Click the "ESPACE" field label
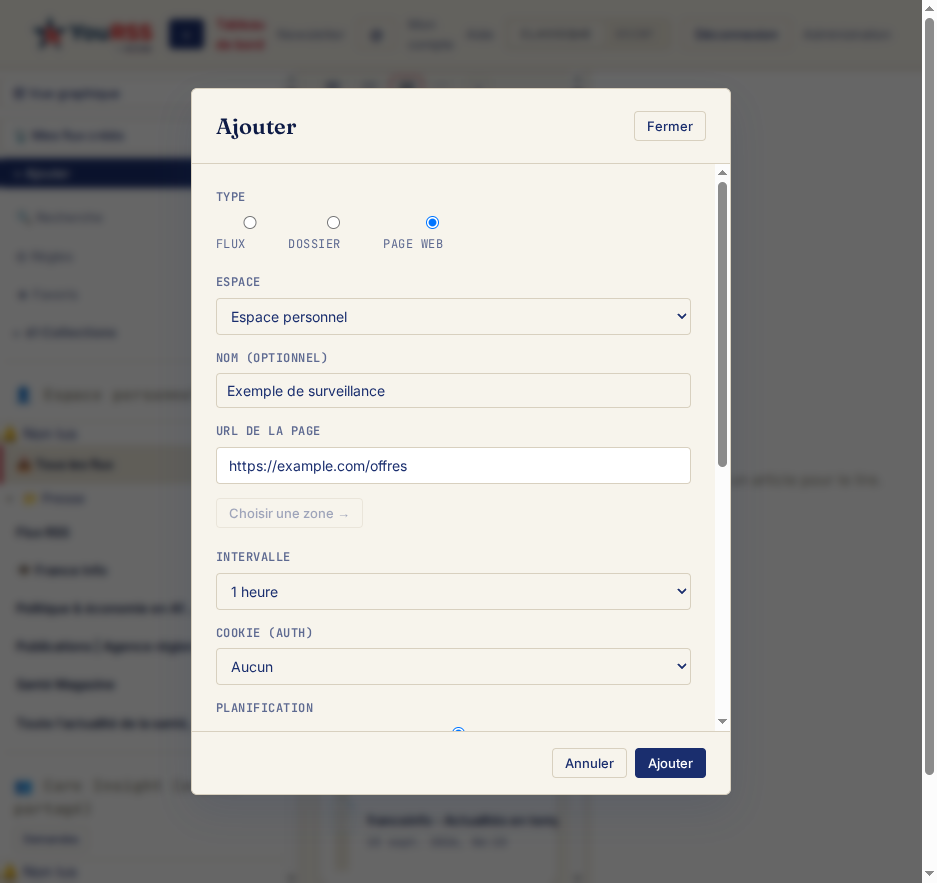Image resolution: width=937 pixels, height=883 pixels. click(x=238, y=282)
